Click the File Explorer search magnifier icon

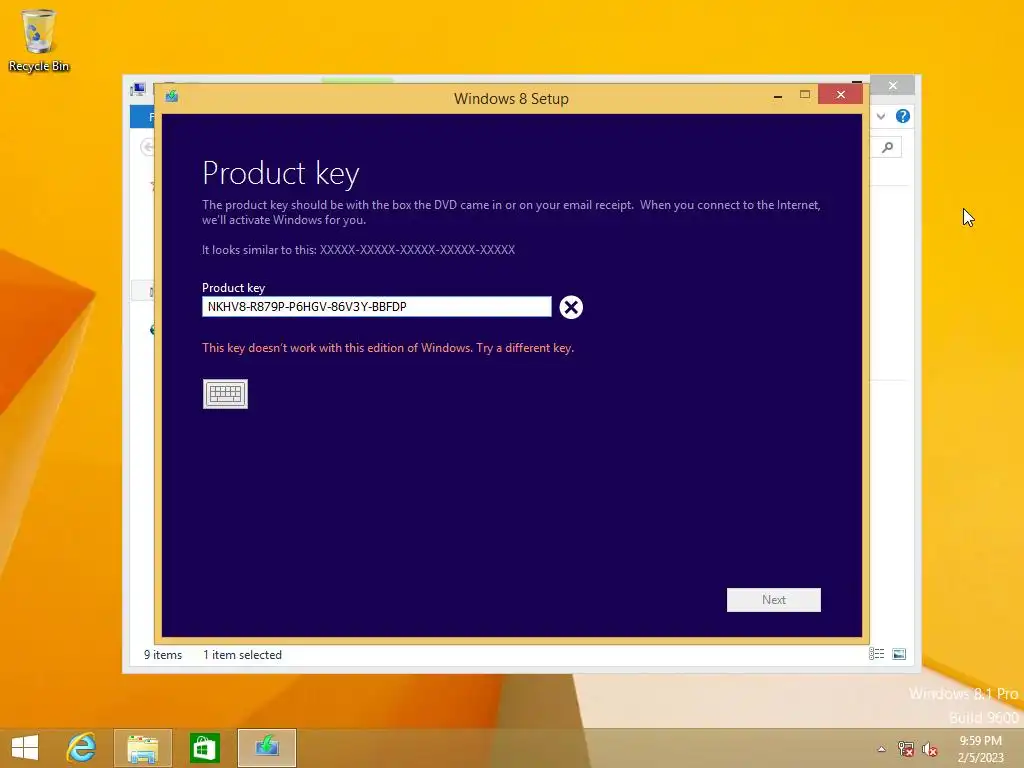(888, 148)
